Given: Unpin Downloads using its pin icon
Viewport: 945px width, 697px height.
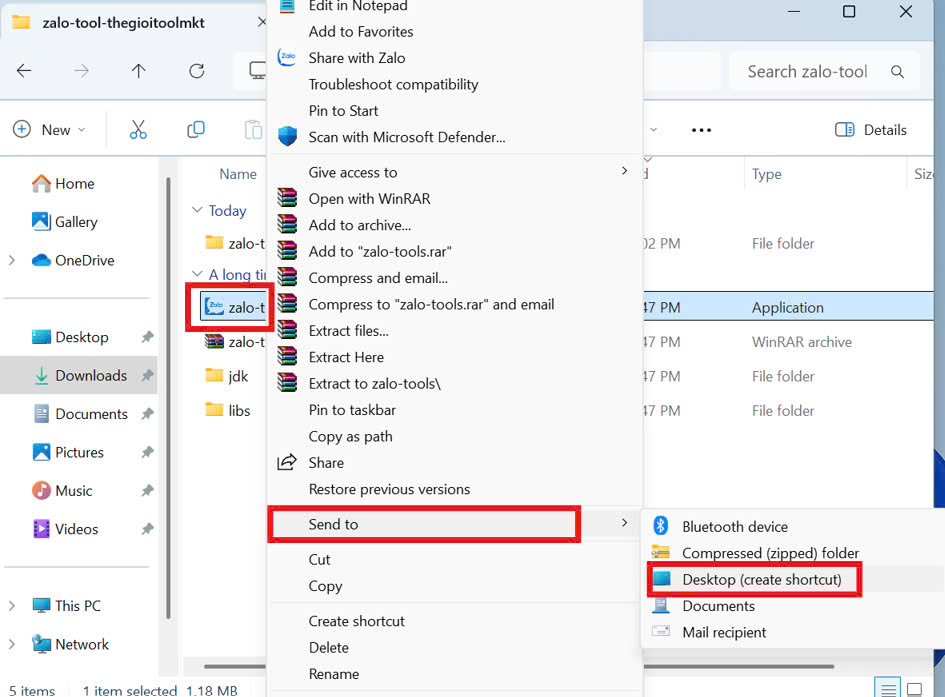Looking at the screenshot, I should point(147,375).
